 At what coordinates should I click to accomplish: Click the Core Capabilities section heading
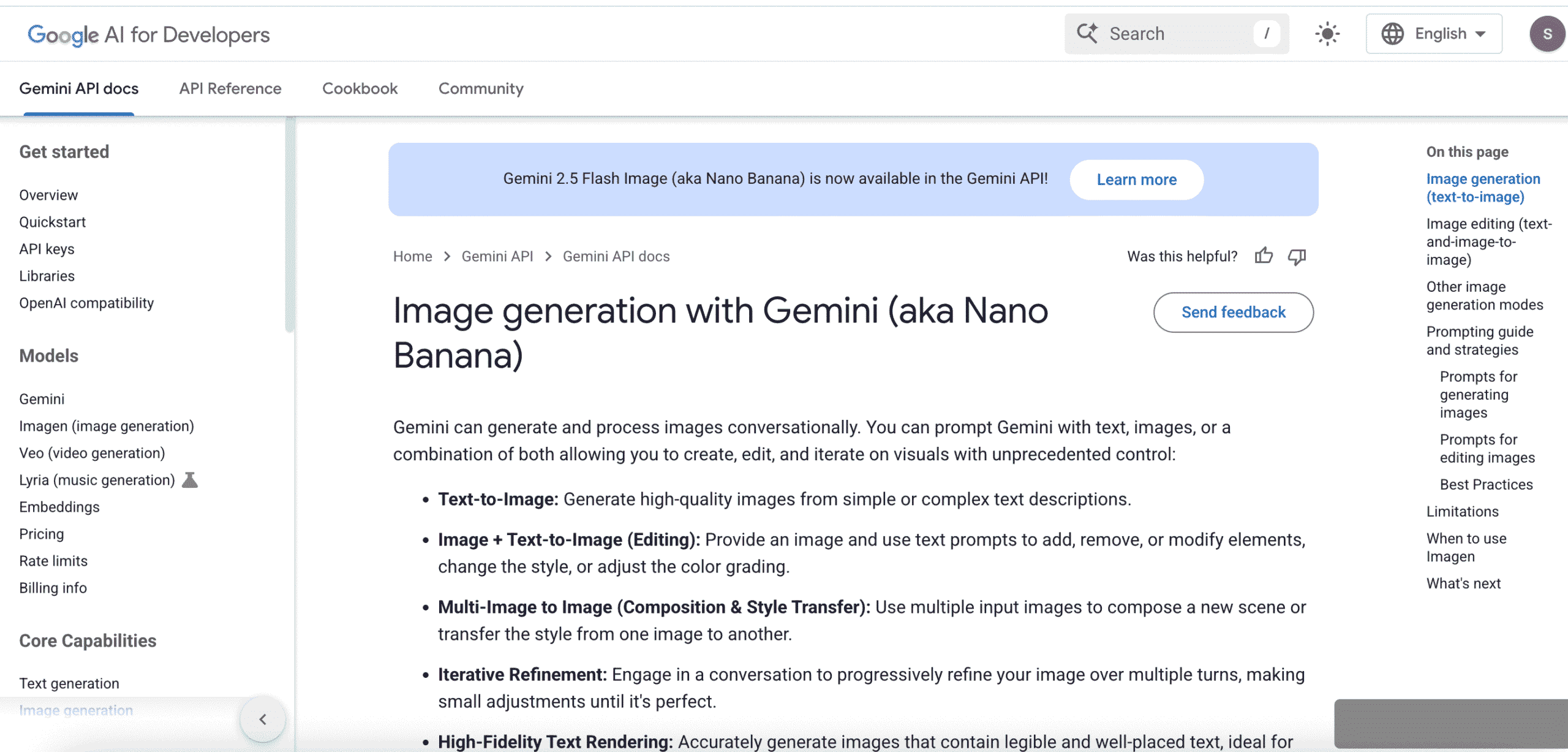(x=88, y=640)
